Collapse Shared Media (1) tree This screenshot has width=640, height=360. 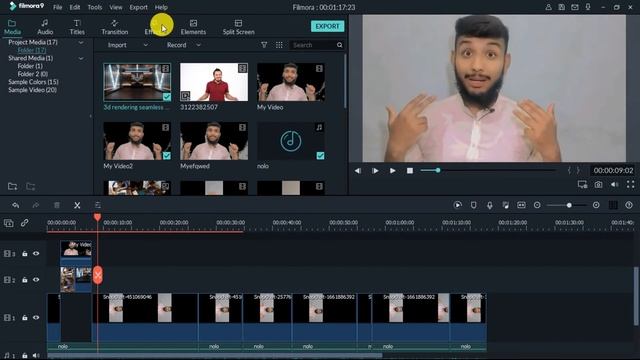tap(81, 58)
